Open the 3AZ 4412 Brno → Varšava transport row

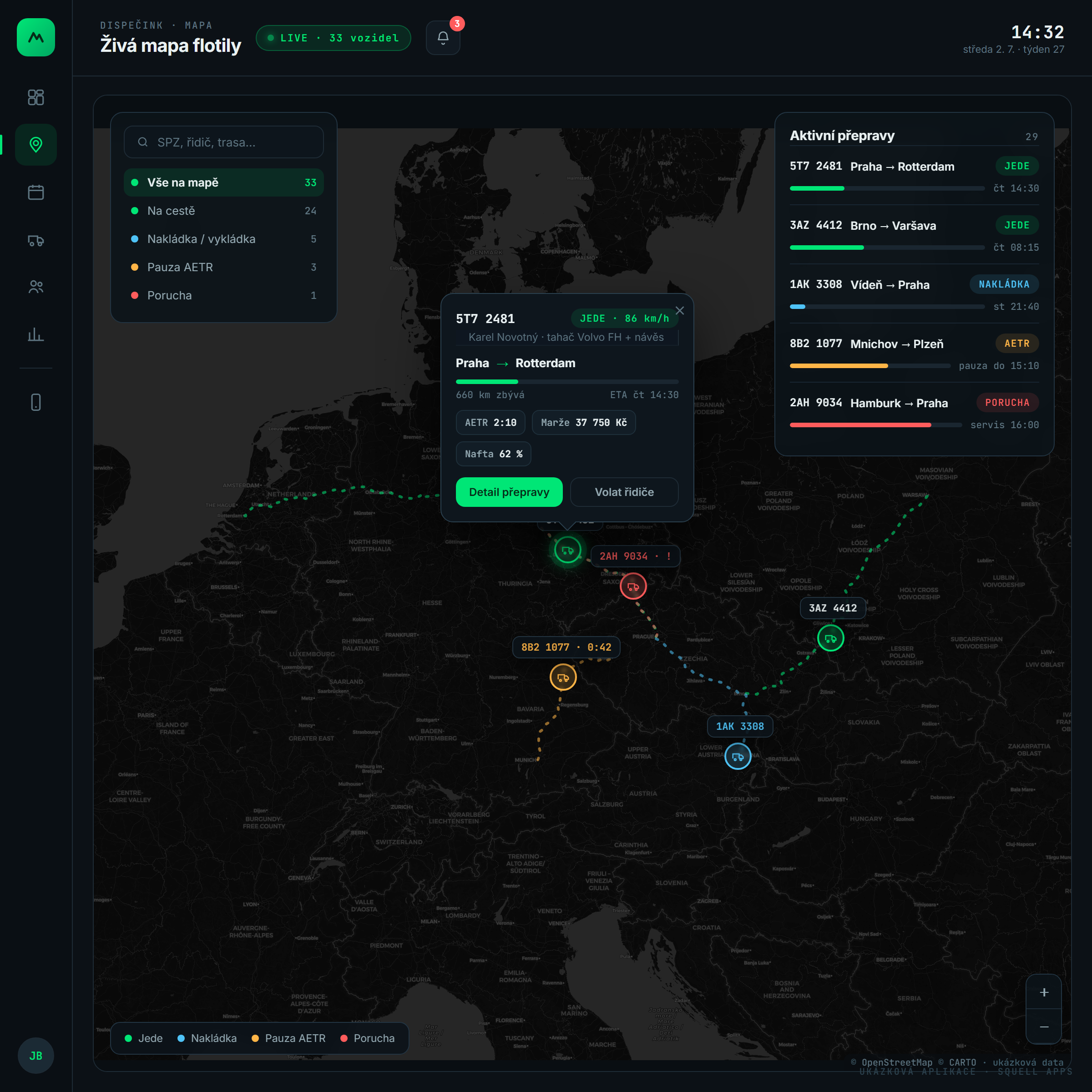(914, 235)
